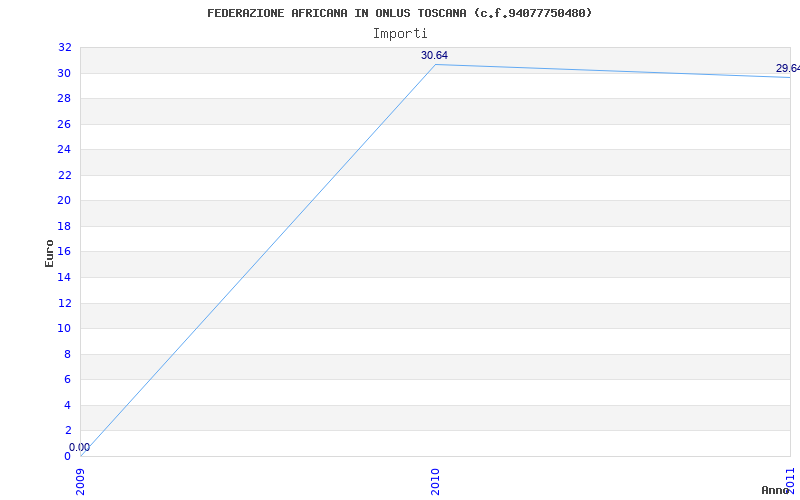Screen dimensions: 800x500
Task: Click the Anno x-axis title
Action: 776,490
